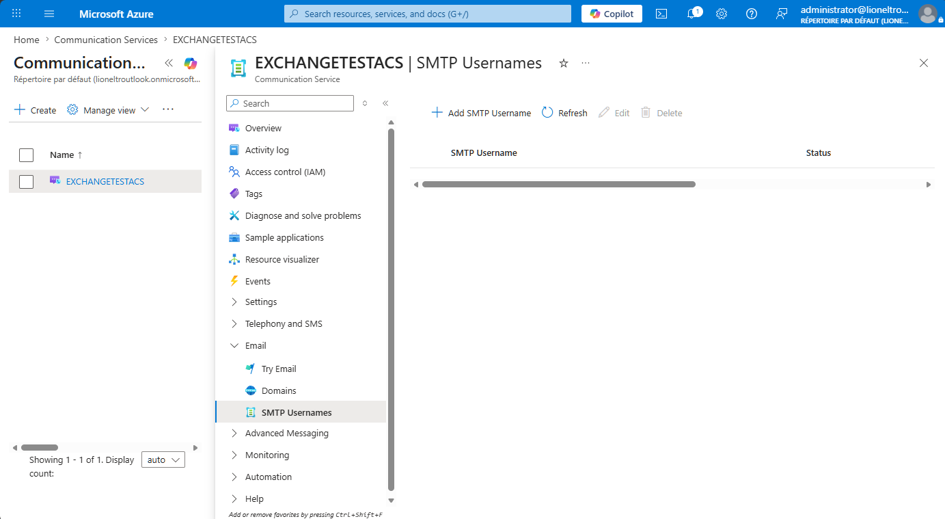Open portal settings gear
This screenshot has height=519, width=945.
tap(721, 13)
